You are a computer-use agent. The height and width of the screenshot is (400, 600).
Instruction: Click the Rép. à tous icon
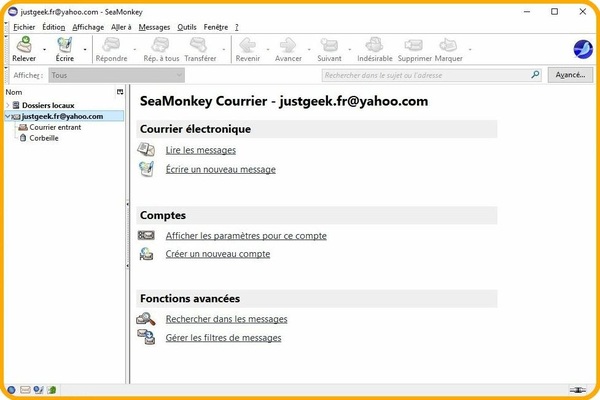point(161,45)
